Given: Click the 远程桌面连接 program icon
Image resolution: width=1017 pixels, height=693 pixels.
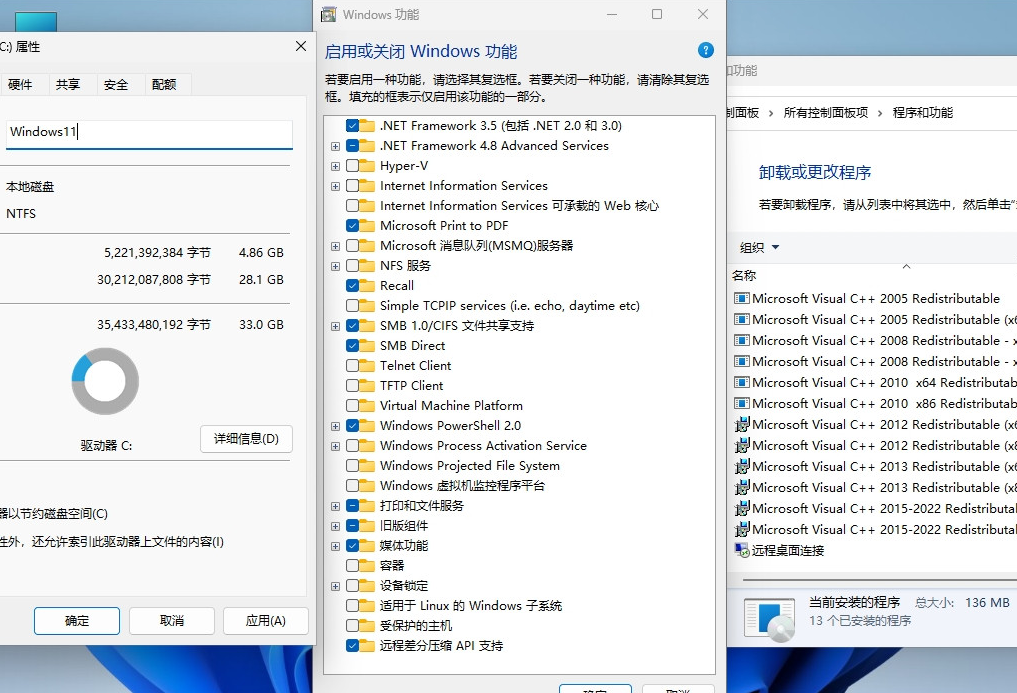Looking at the screenshot, I should click(741, 550).
